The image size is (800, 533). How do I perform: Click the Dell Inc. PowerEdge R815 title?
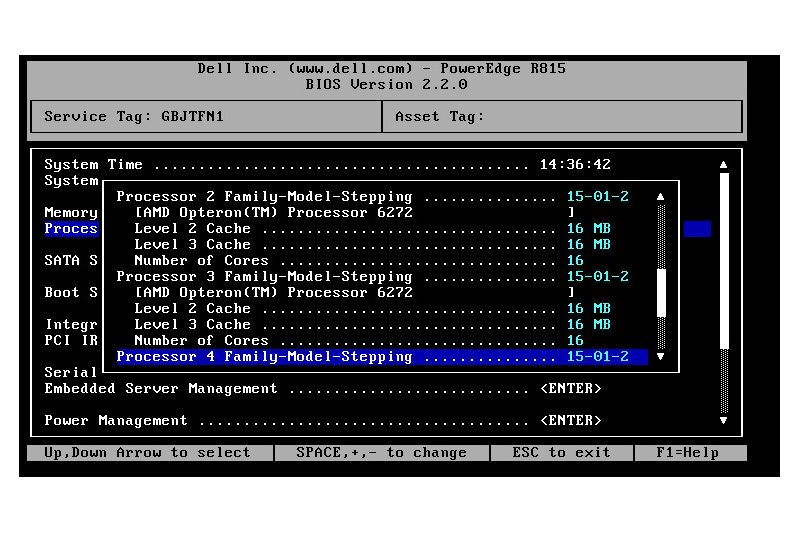[x=382, y=68]
